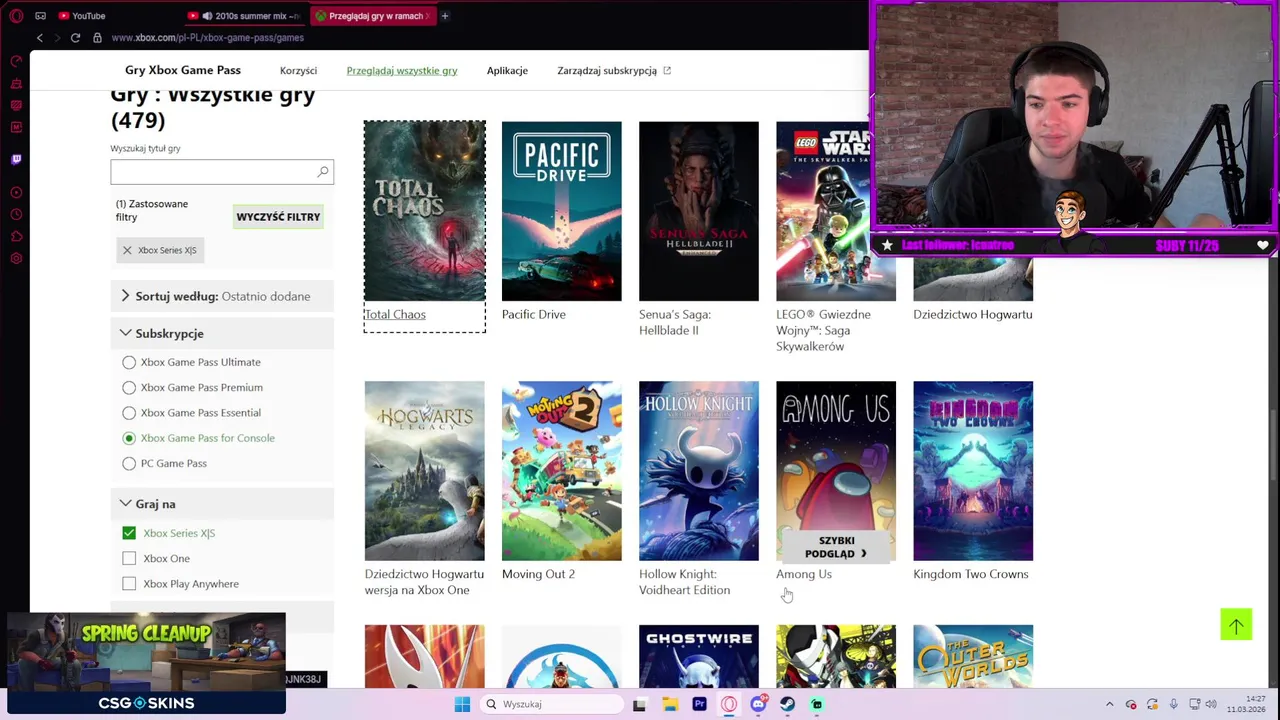Check Xbox Play Anywhere checkbox
This screenshot has width=1280, height=720.
click(x=129, y=584)
